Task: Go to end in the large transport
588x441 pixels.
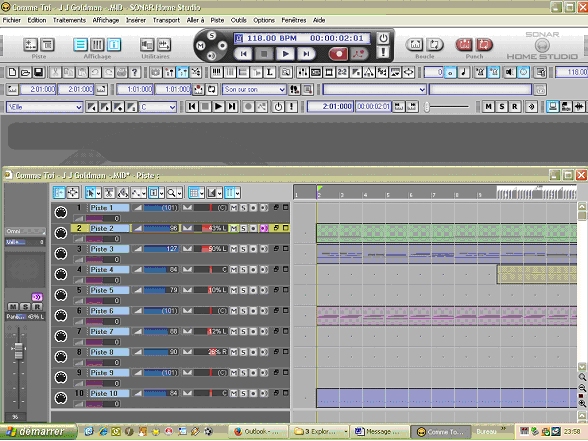Action: click(x=306, y=54)
